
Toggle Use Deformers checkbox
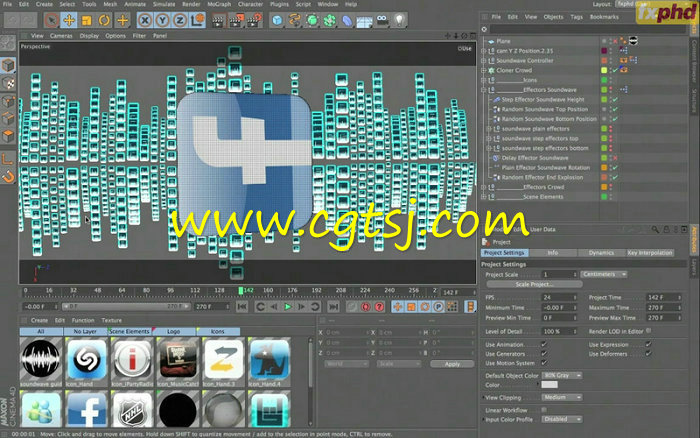click(x=648, y=354)
